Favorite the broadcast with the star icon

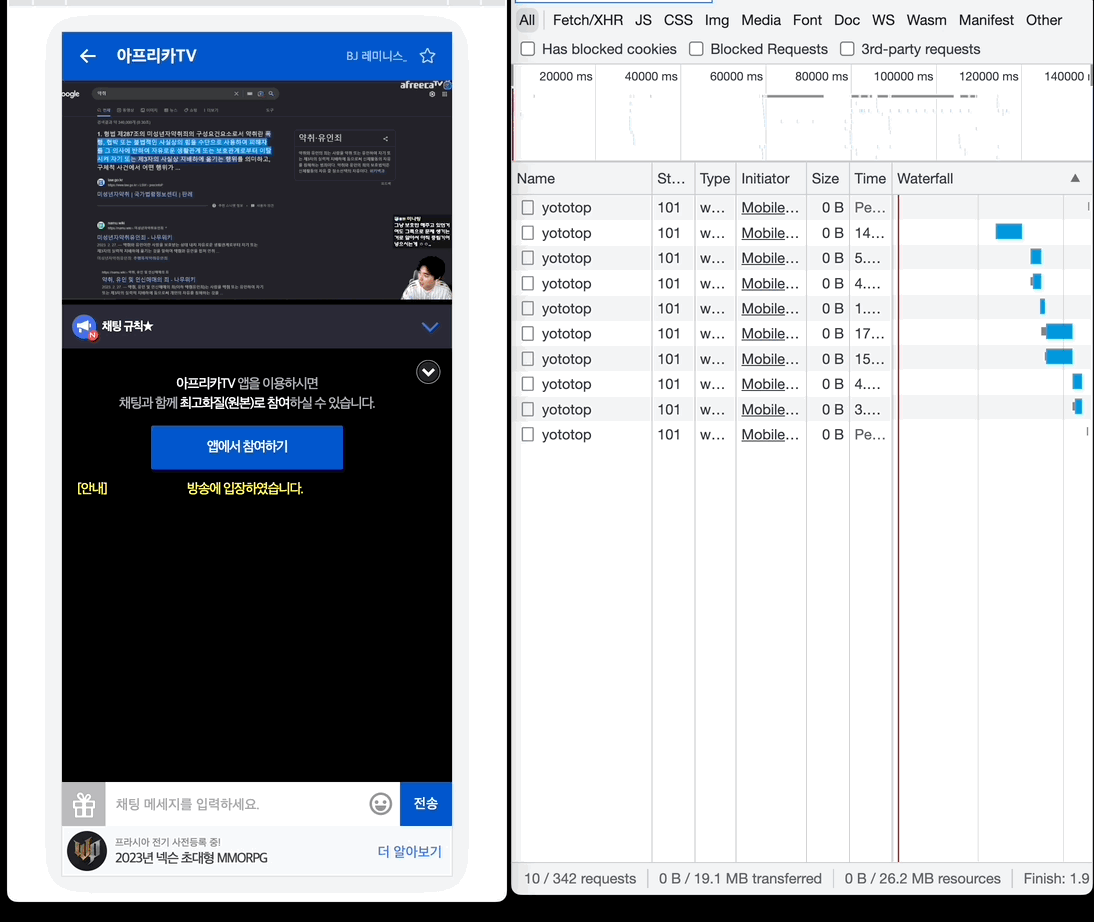428,56
